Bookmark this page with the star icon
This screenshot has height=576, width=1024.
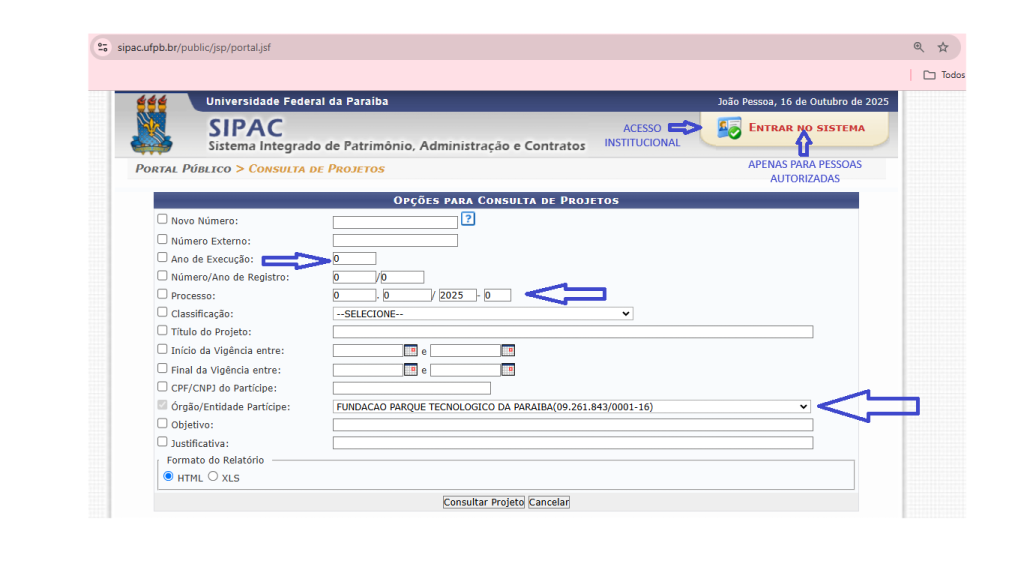click(x=943, y=47)
